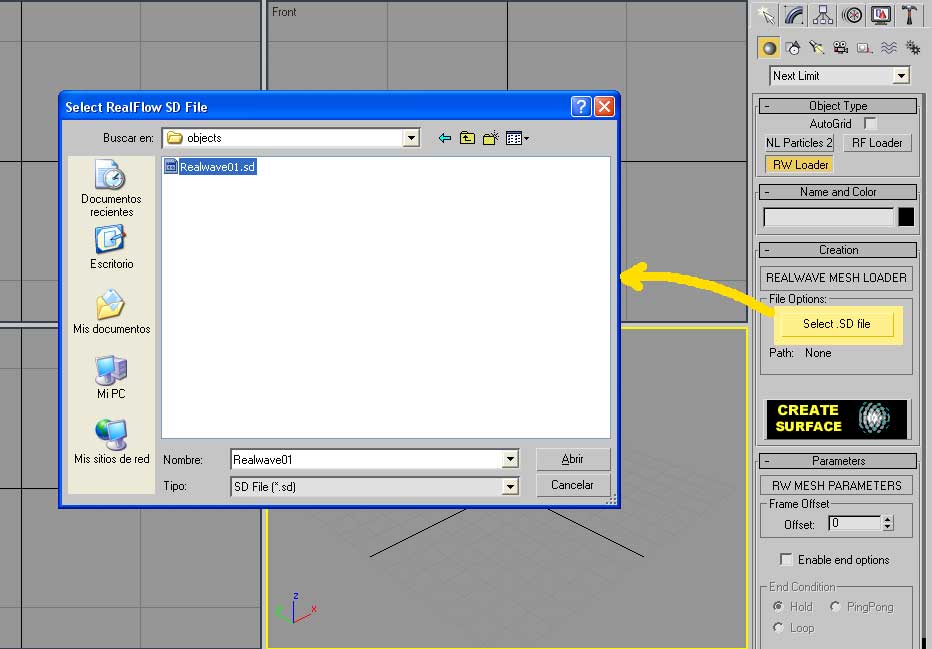Select the Geometry sphere category icon

(769, 48)
